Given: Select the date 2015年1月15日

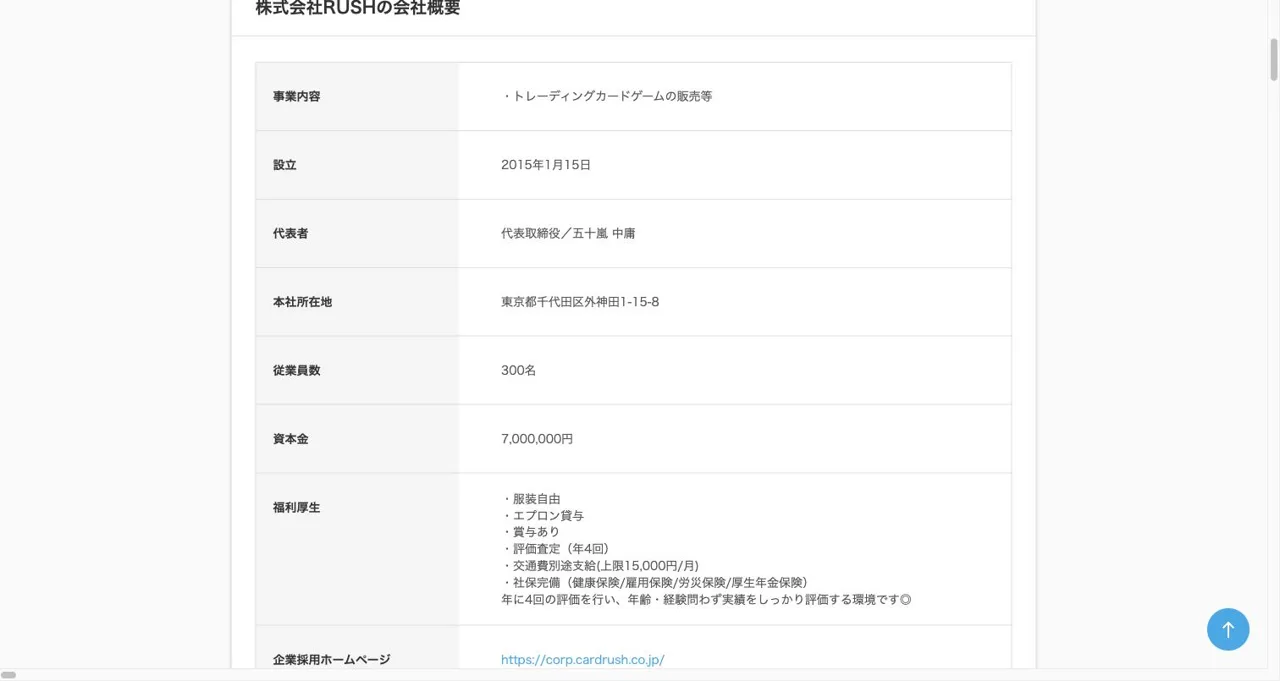Looking at the screenshot, I should pos(546,165).
